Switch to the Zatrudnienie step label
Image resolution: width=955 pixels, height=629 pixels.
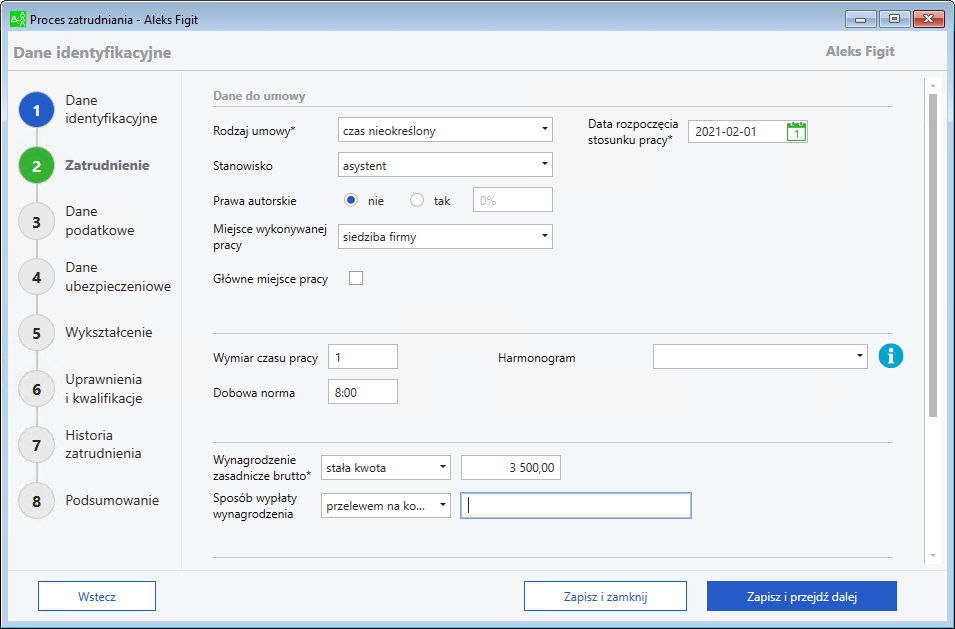pos(107,165)
